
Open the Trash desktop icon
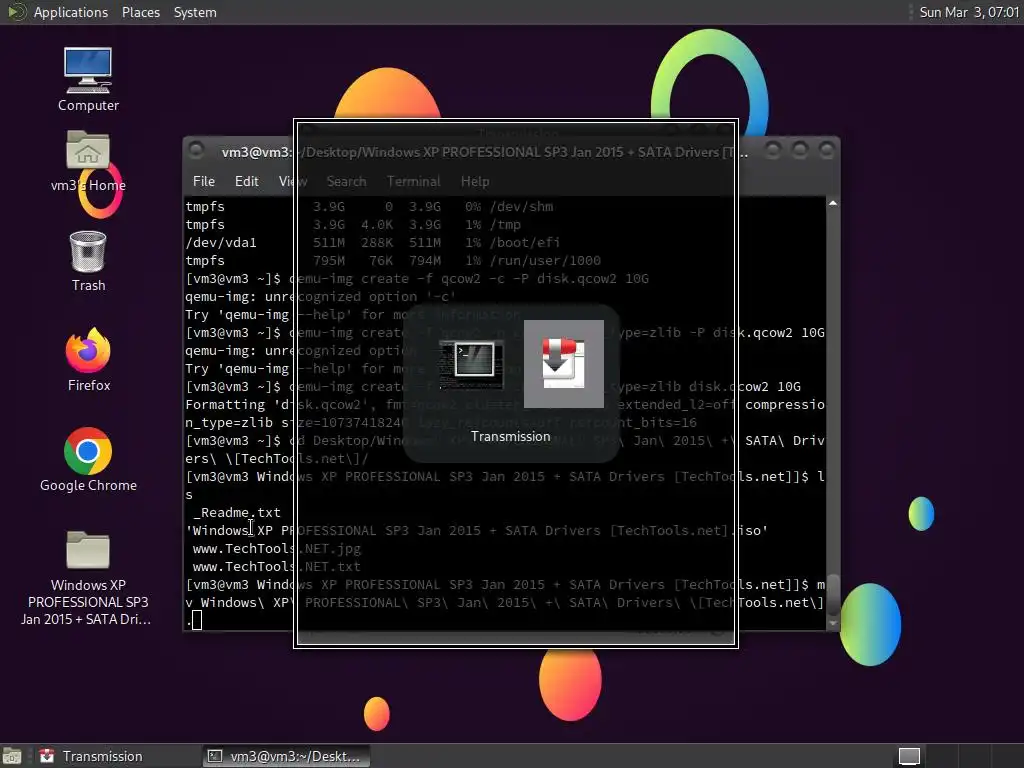point(88,261)
